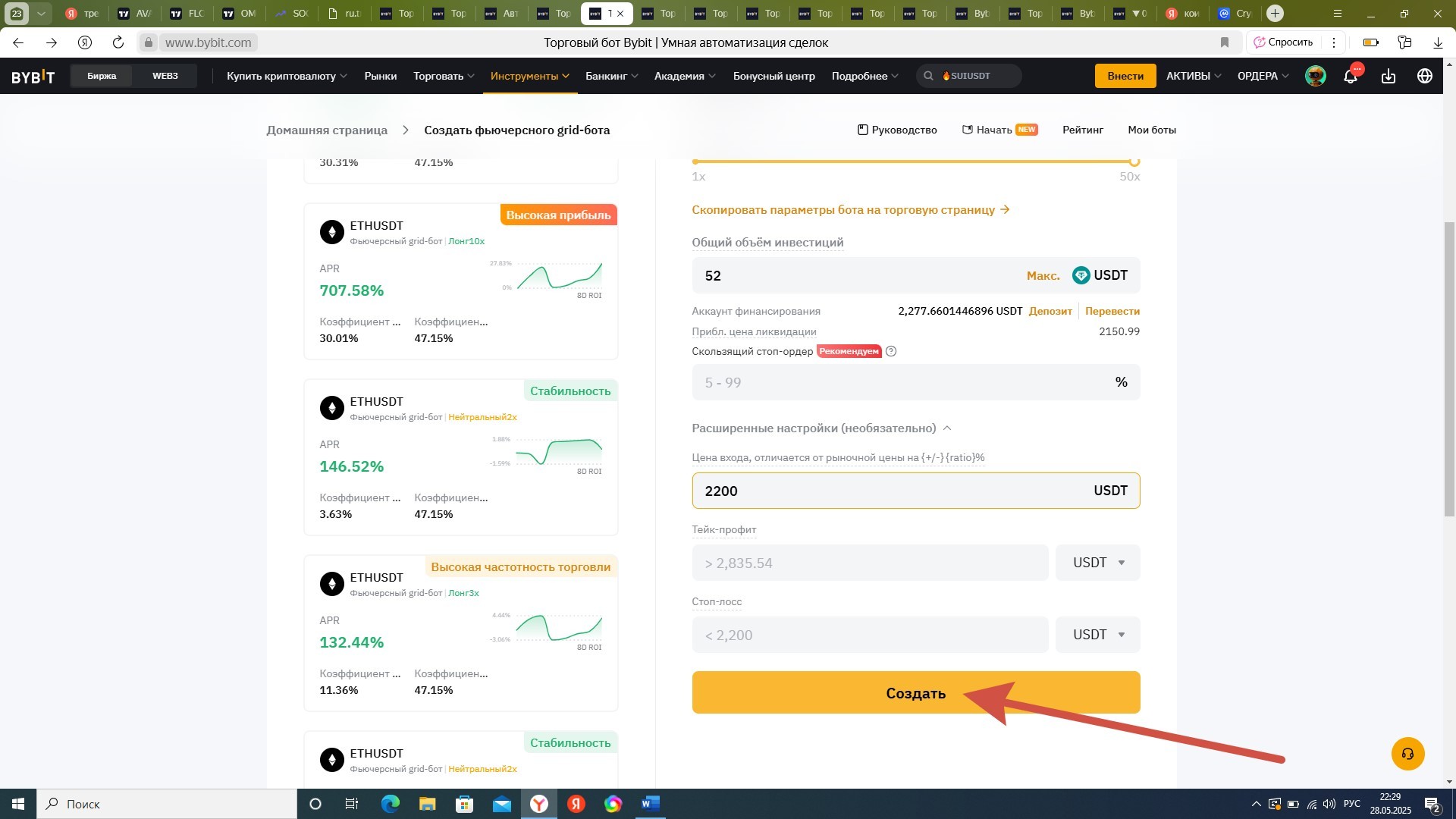1456x819 pixels.
Task: Click the entry price input showing 2200
Action: (916, 491)
